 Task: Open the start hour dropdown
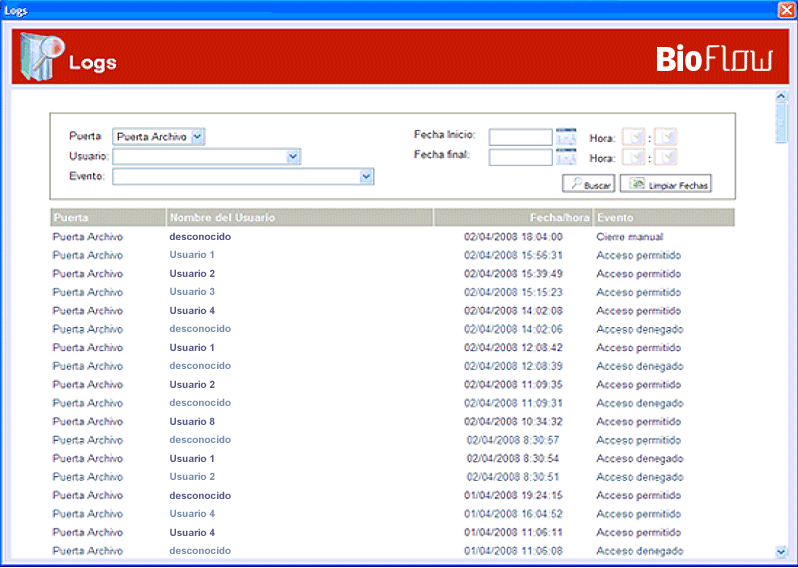(633, 138)
